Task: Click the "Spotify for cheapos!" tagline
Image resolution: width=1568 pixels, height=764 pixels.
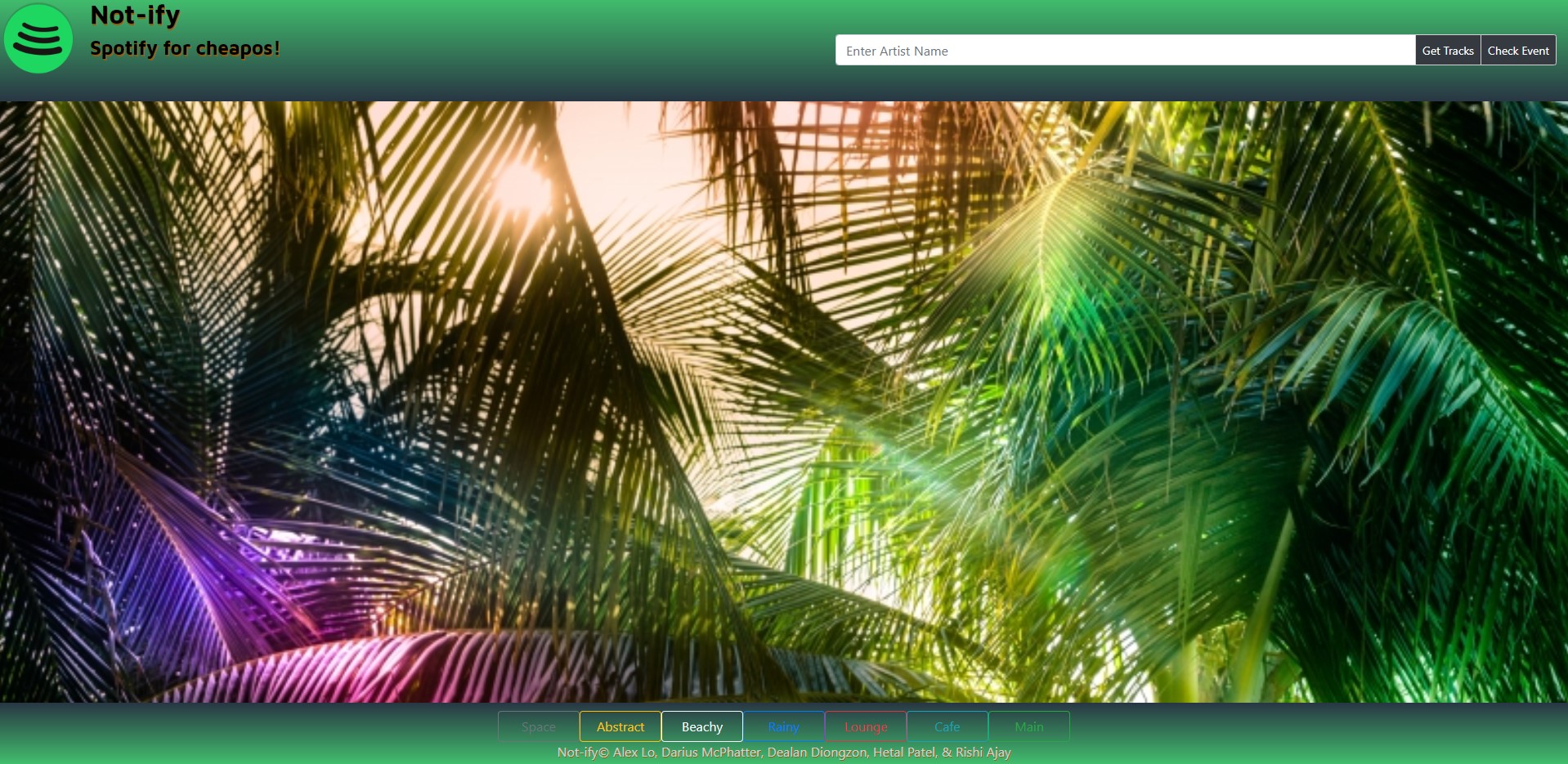Action: pos(185,48)
